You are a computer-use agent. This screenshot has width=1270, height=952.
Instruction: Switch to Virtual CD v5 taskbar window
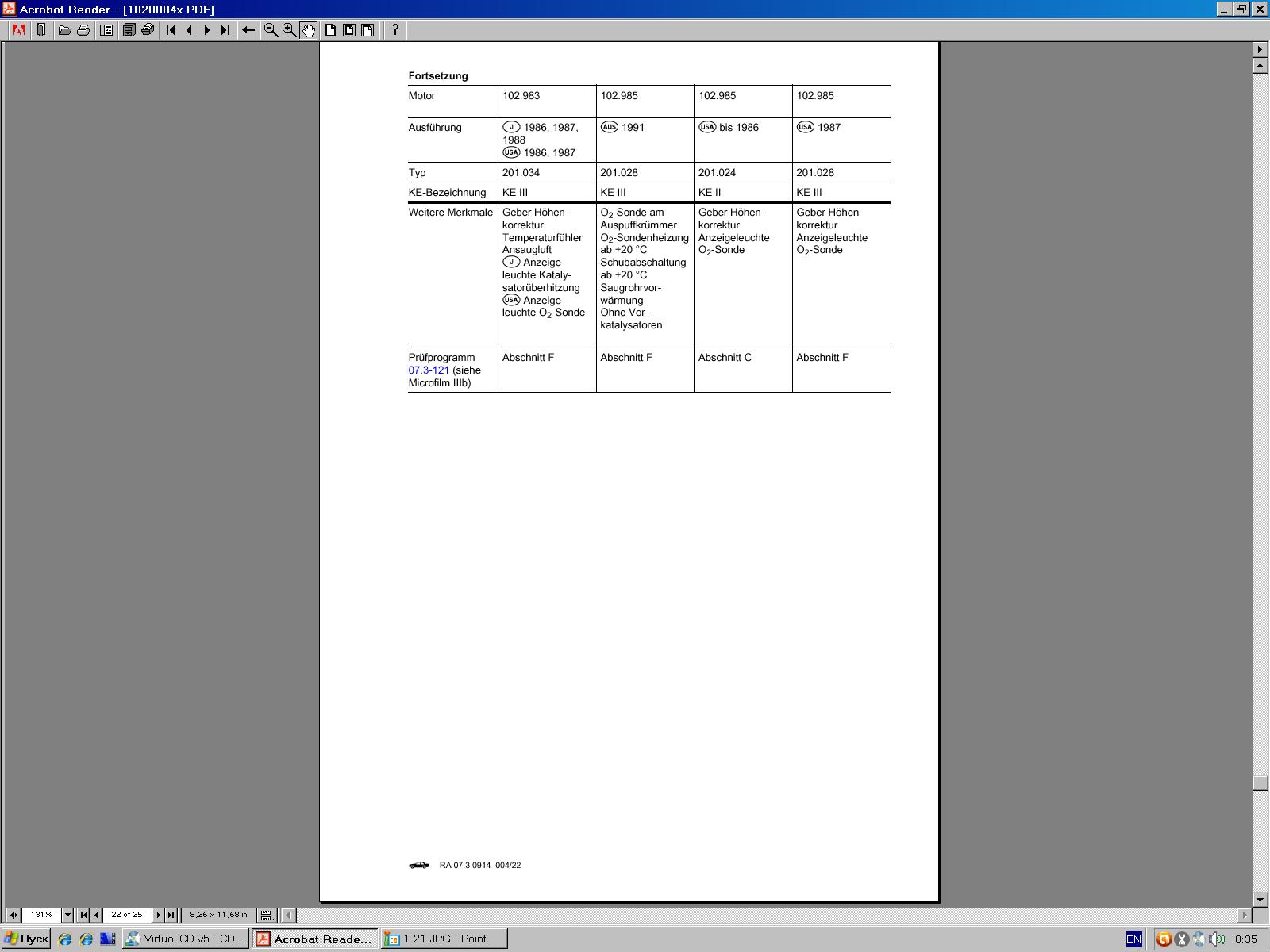point(186,939)
